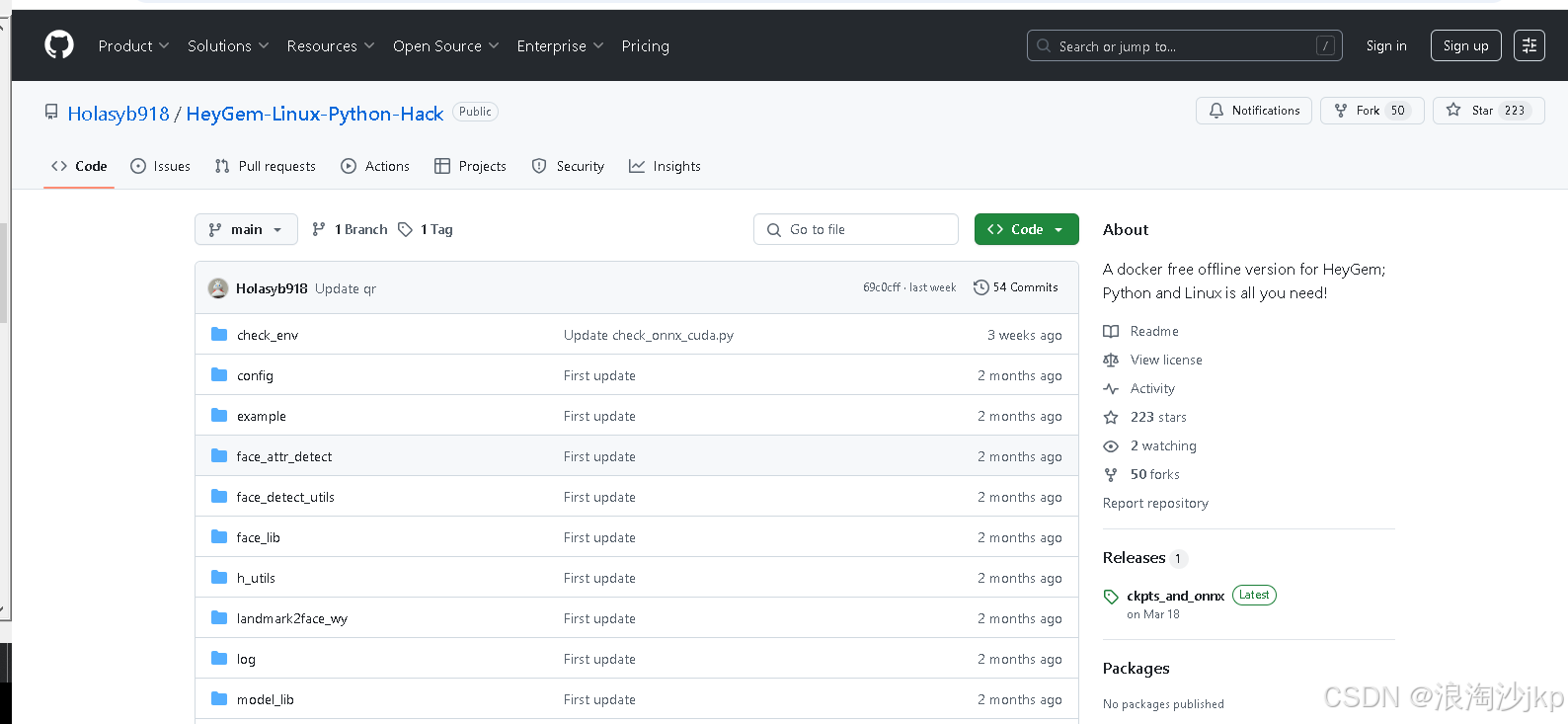Click the license scales icon
1568x724 pixels.
[1111, 360]
